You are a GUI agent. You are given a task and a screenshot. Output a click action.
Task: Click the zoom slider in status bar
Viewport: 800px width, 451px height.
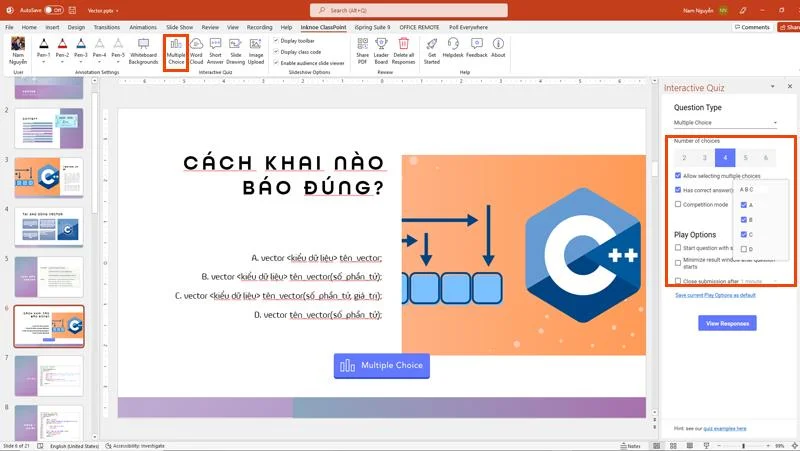tap(743, 446)
